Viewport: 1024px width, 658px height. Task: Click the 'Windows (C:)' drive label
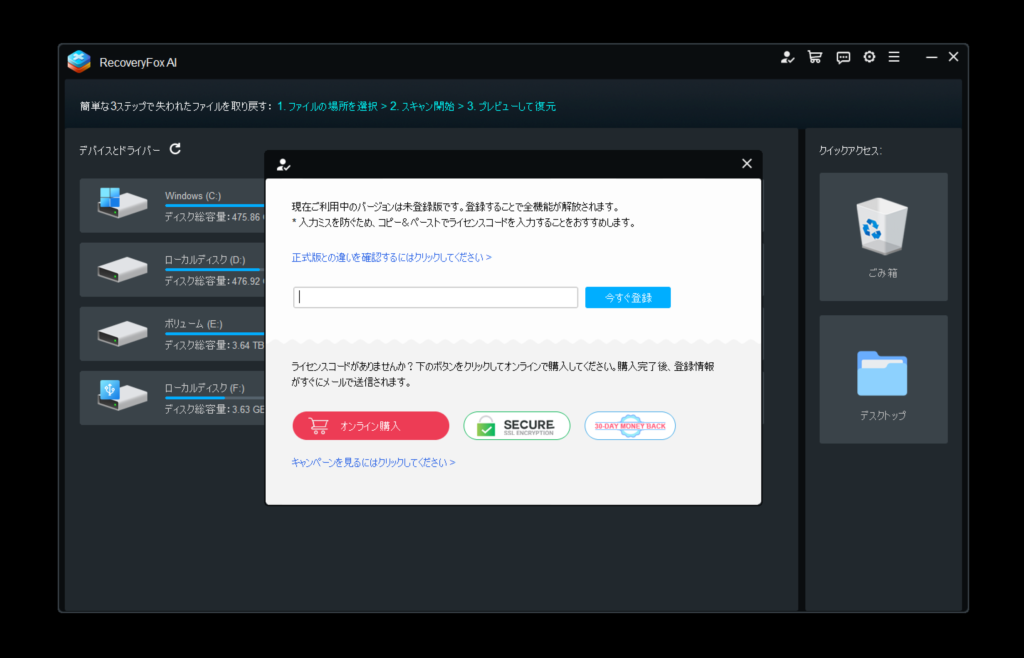point(193,195)
